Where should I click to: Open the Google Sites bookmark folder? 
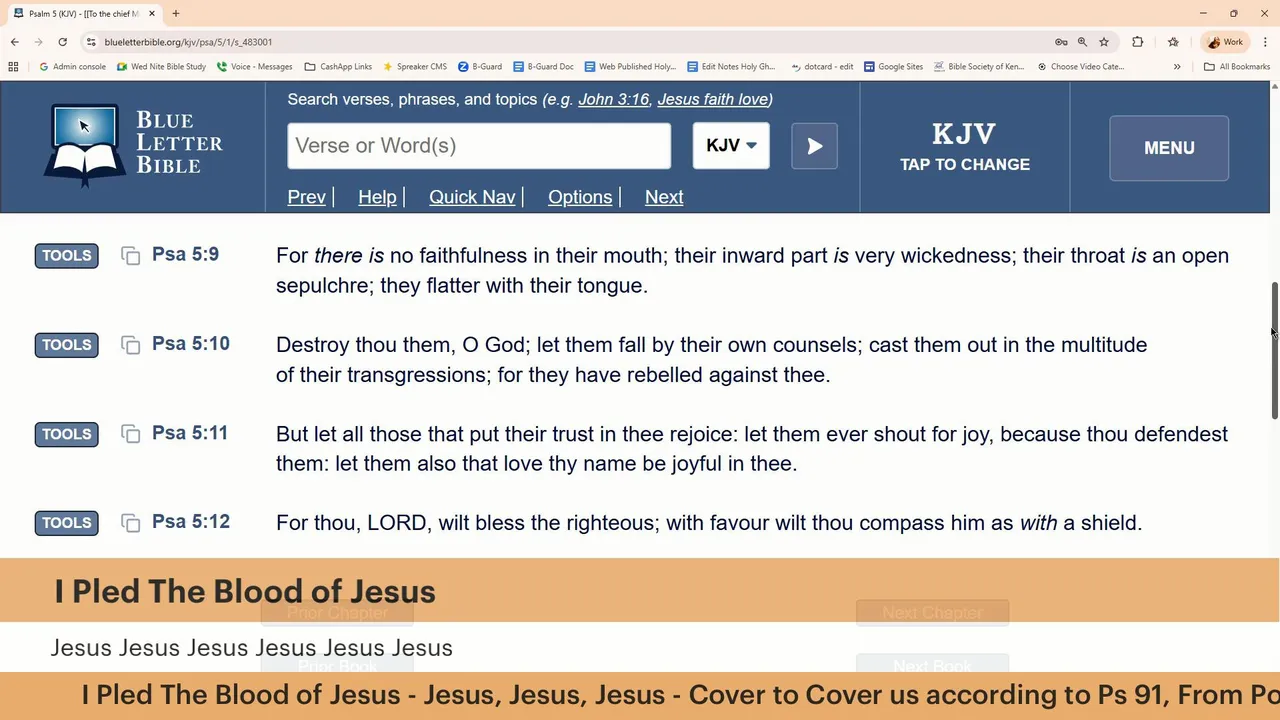click(x=893, y=67)
